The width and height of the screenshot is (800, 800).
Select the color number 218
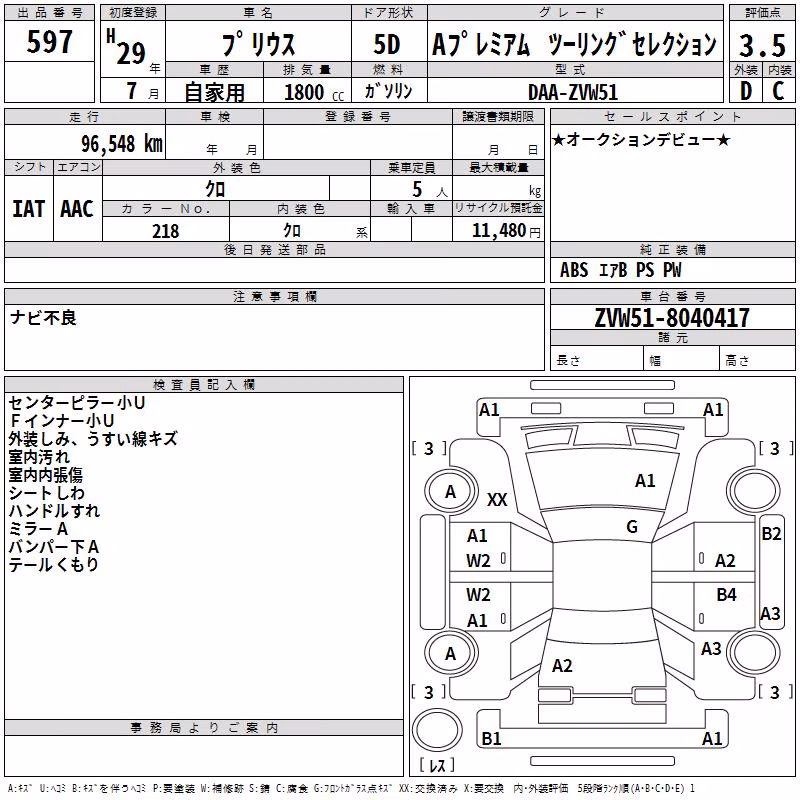tap(166, 231)
